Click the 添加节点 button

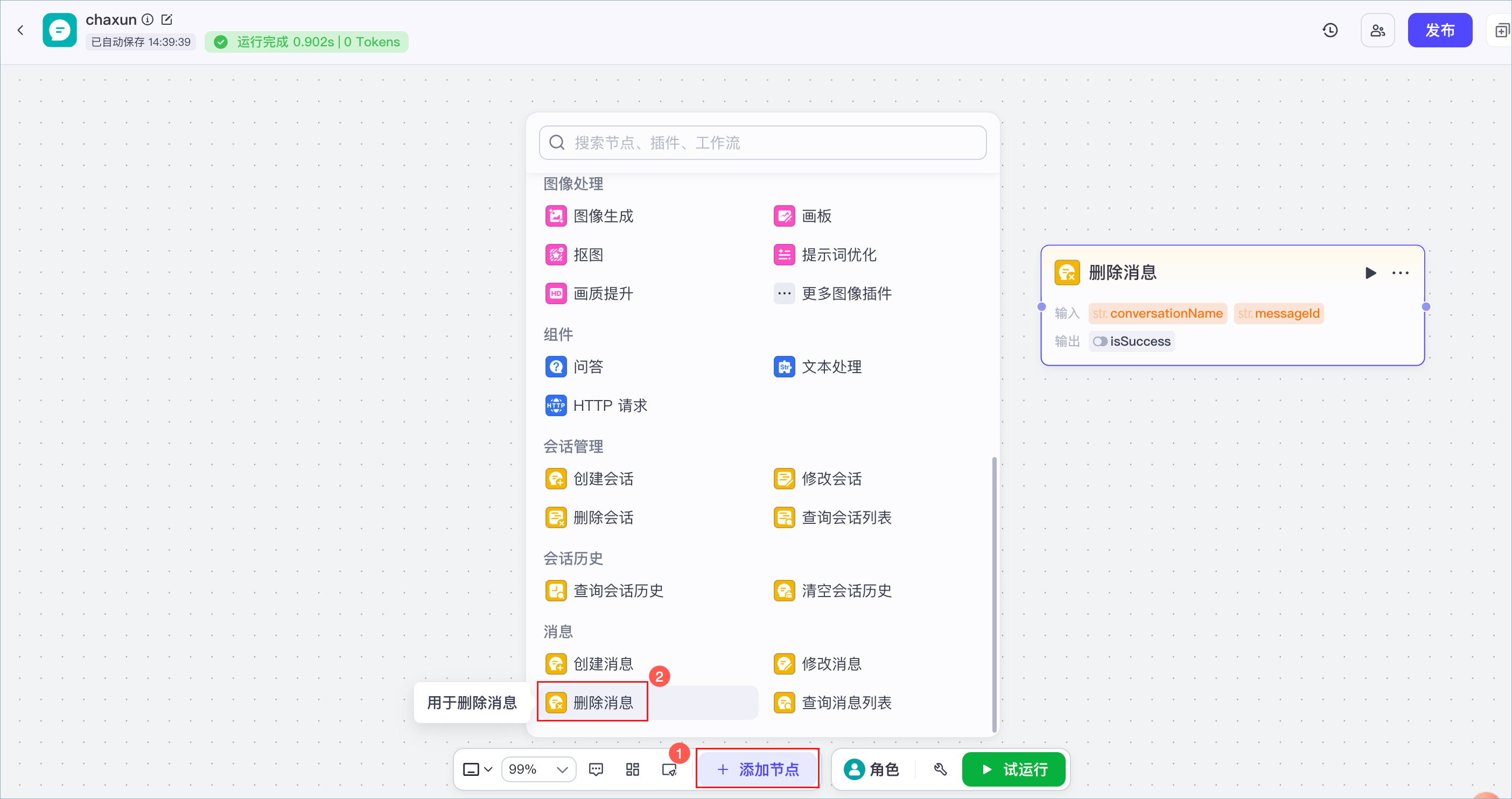[757, 769]
